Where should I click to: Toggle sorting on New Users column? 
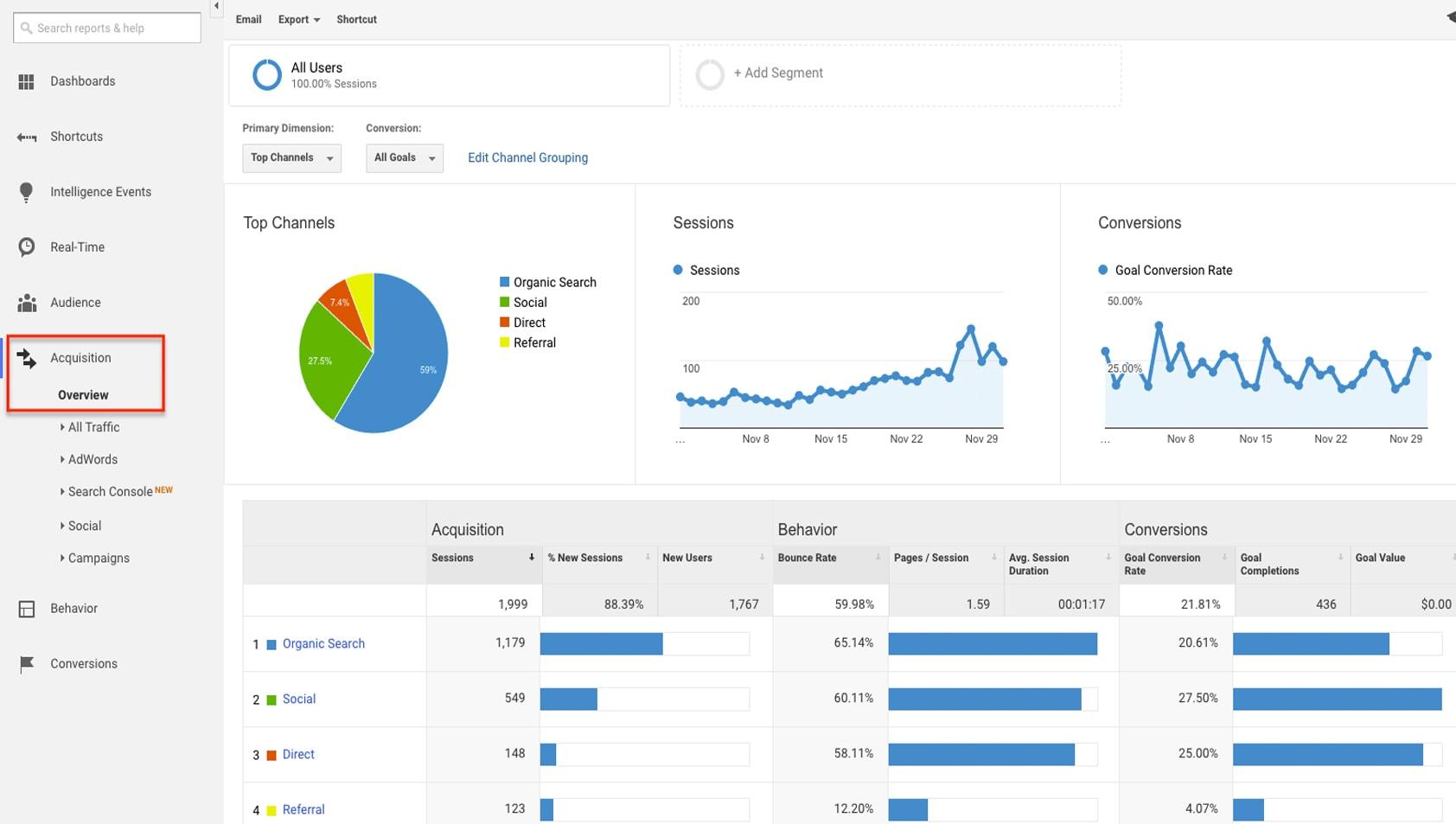[761, 558]
